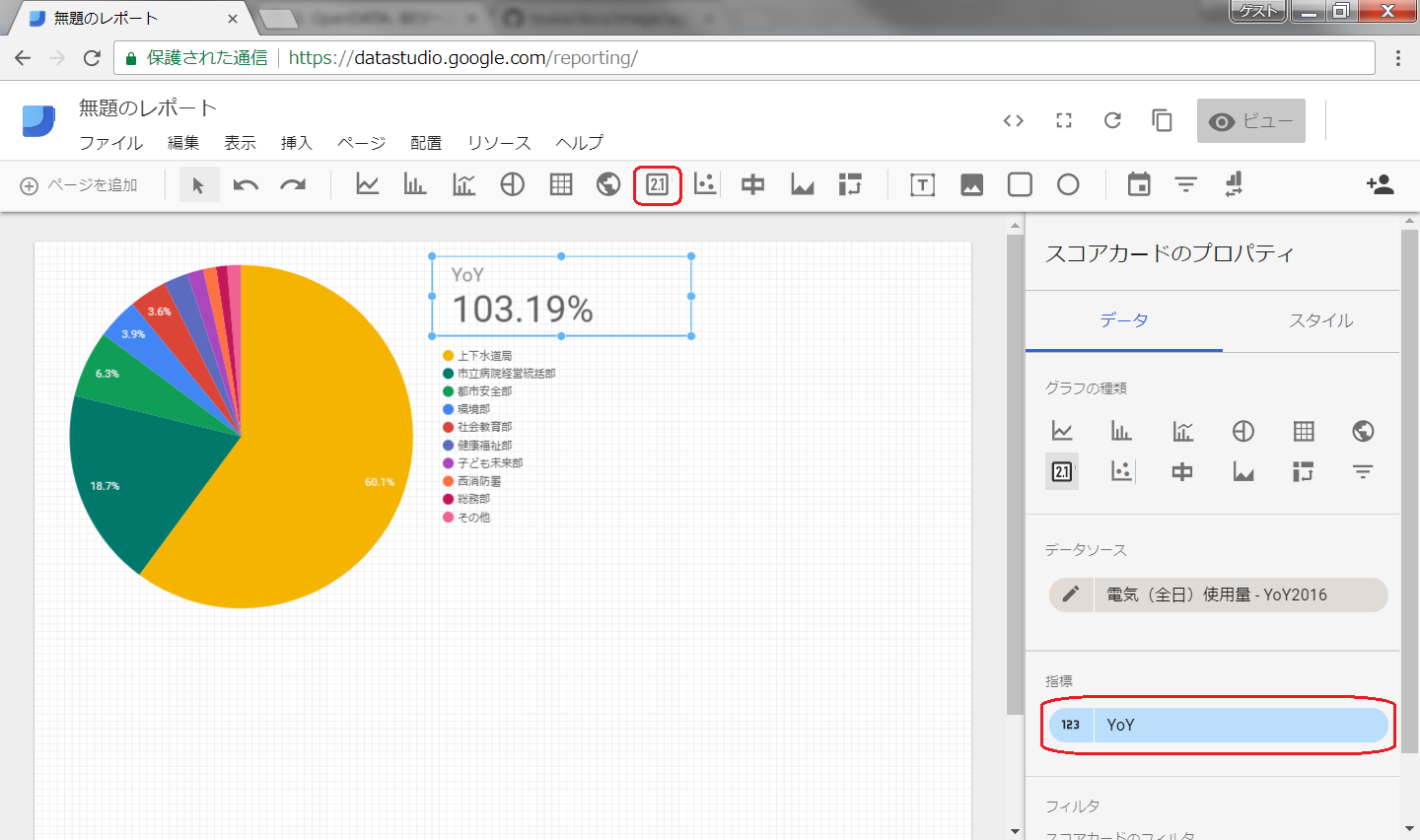Image resolution: width=1420 pixels, height=840 pixels.
Task: Change chart type to table in panel
Action: point(1304,431)
